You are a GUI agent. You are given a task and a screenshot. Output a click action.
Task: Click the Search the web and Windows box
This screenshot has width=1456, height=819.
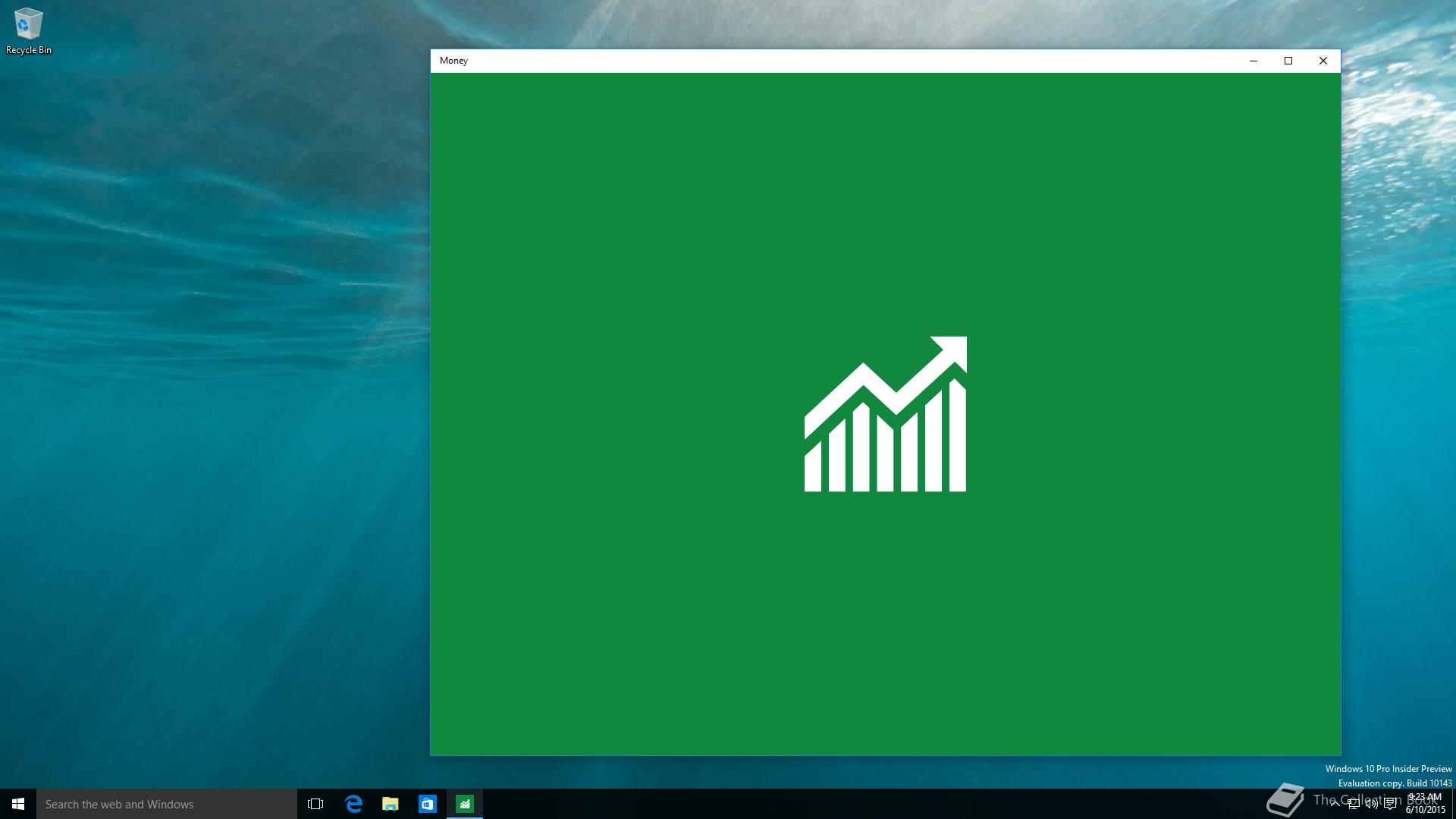click(x=167, y=804)
